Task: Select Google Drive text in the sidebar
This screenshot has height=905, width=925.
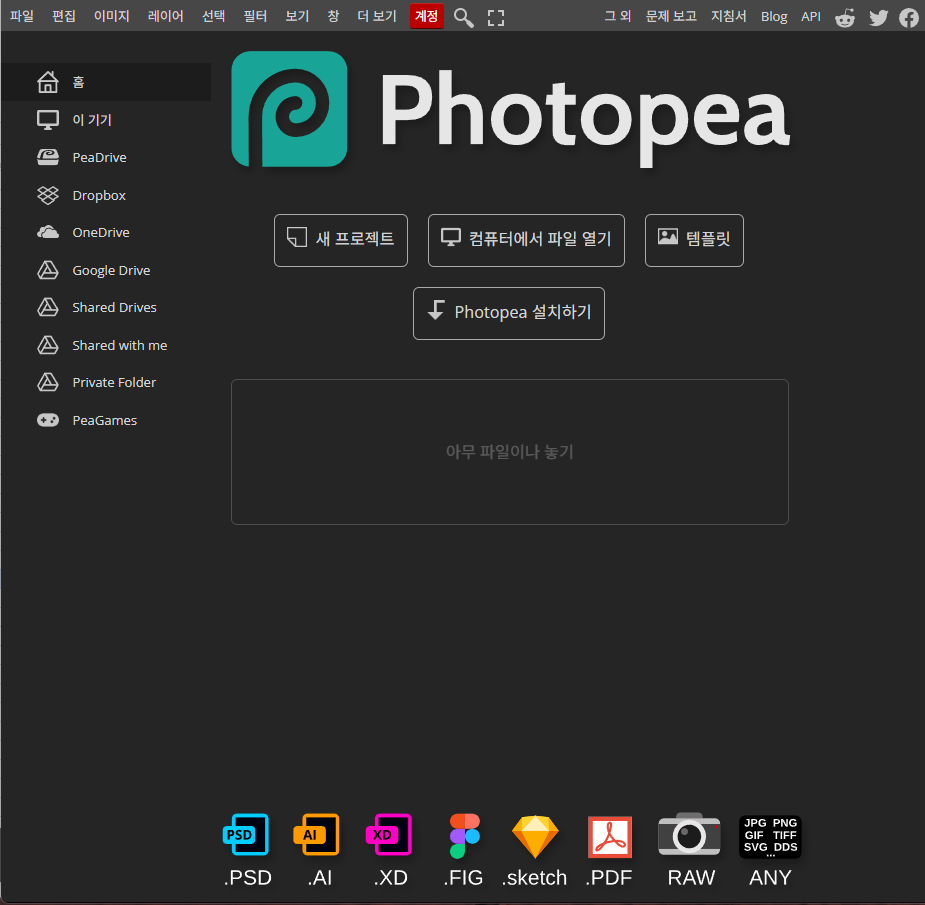Action: pyautogui.click(x=111, y=270)
